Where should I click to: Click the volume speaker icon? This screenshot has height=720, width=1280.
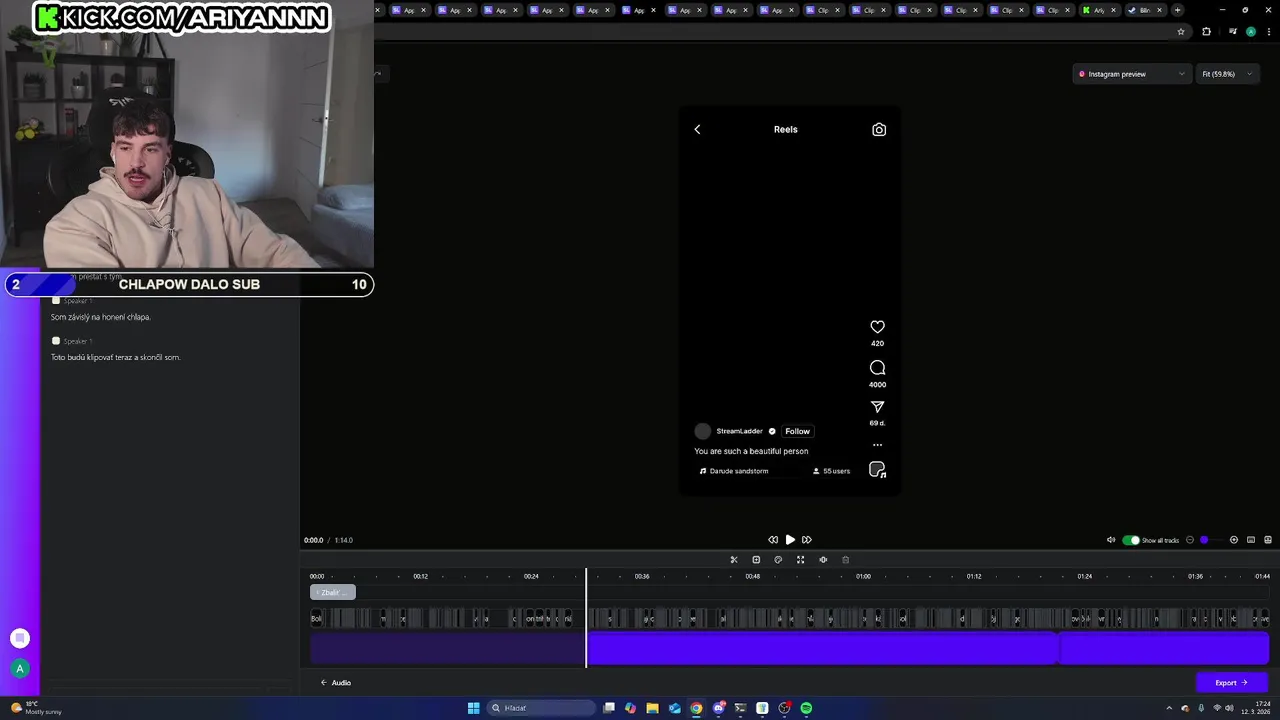pos(1111,540)
